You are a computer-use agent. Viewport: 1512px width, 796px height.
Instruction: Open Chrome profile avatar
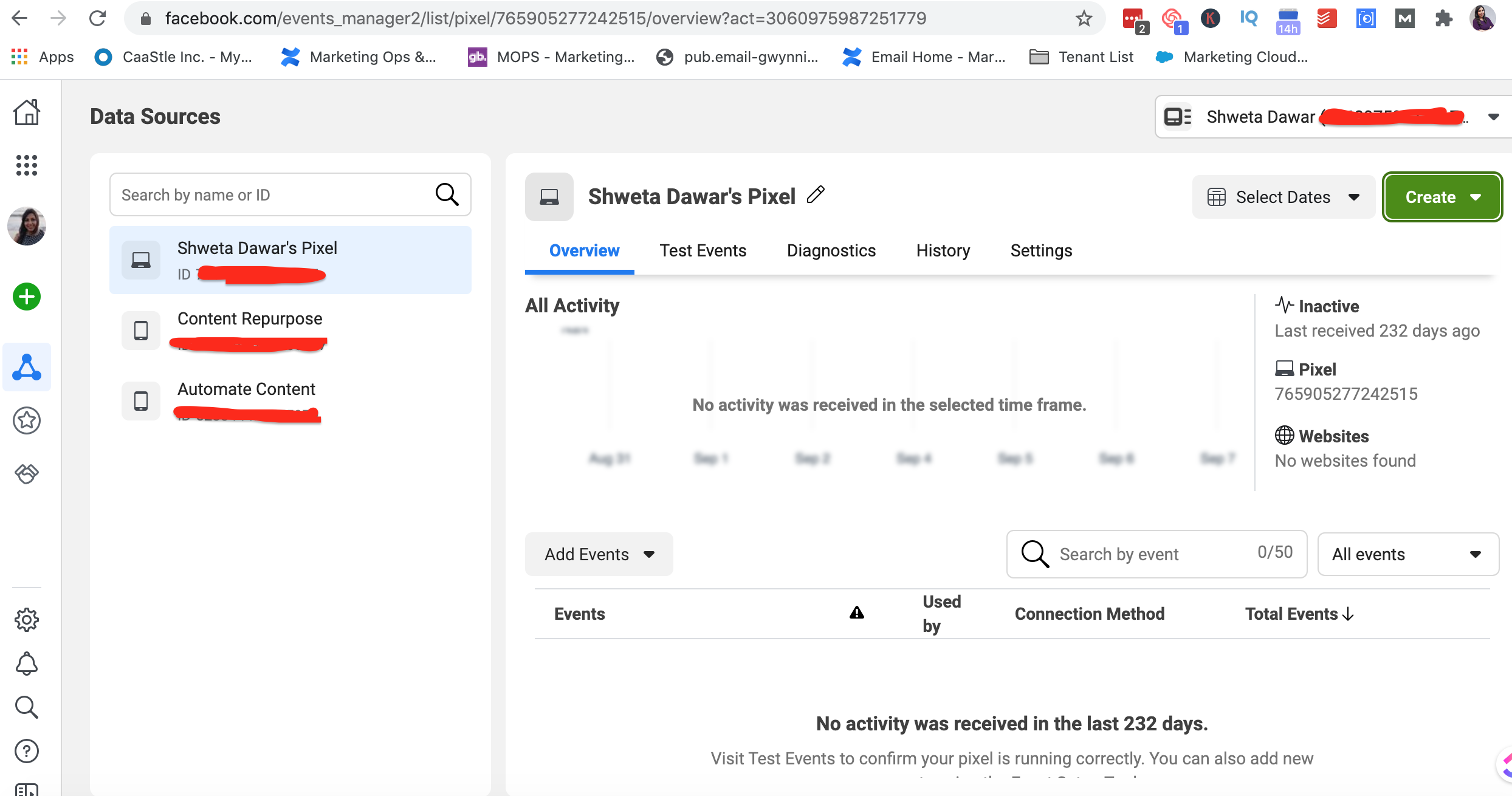pos(1483,18)
